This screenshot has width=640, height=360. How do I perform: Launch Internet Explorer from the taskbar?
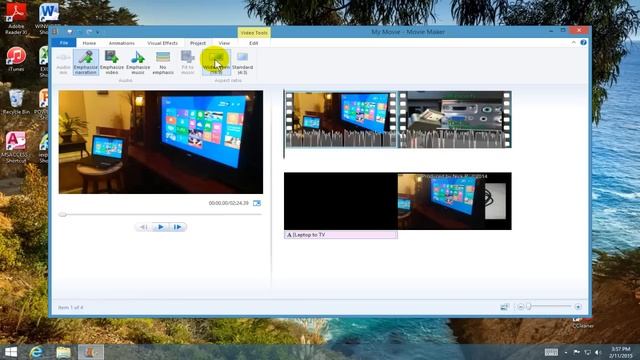(36, 352)
